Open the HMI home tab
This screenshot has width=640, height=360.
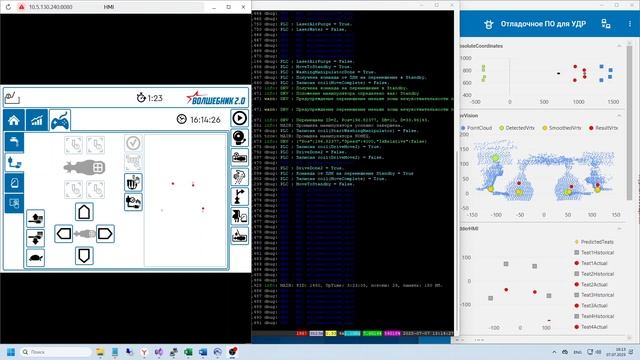pyautogui.click(x=14, y=120)
